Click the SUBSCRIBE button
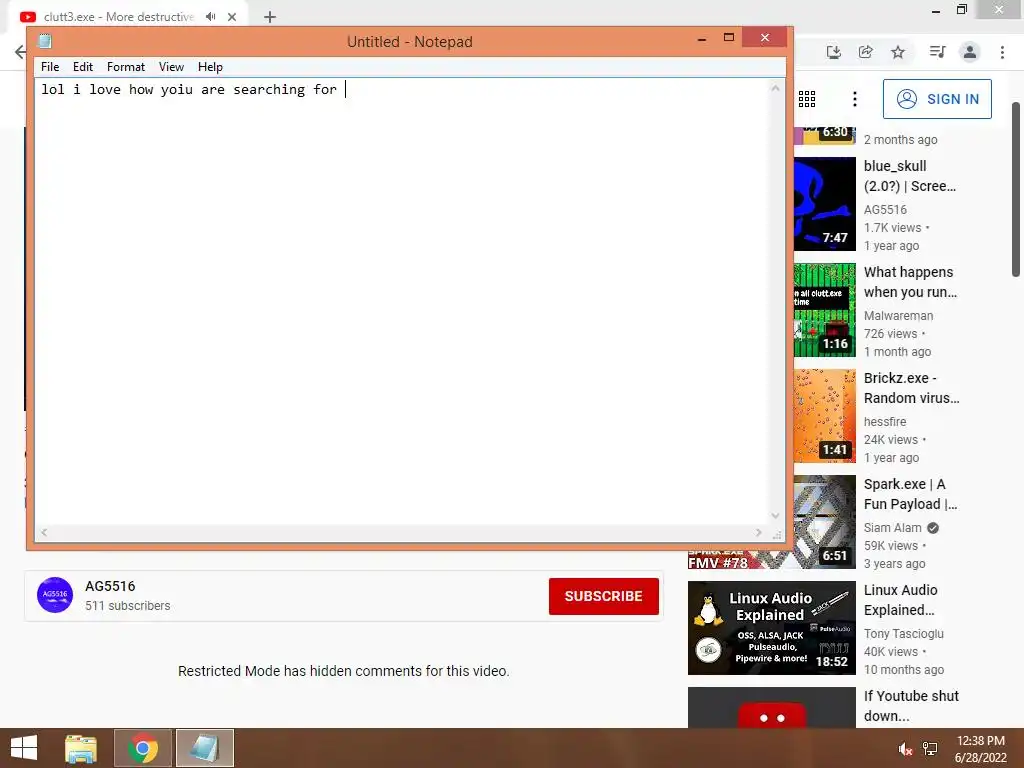Screen dimensions: 1024x768 coord(603,596)
